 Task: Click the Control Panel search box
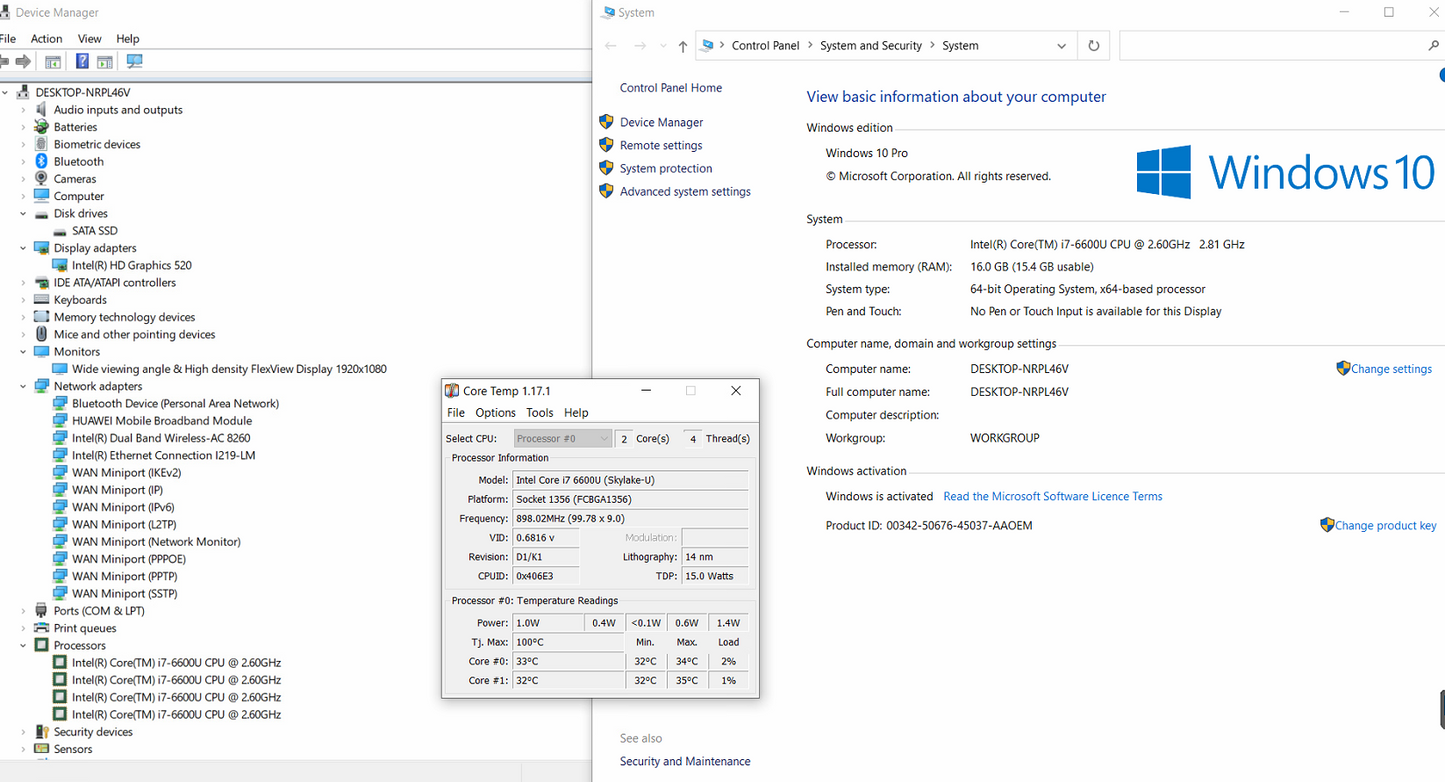1273,46
